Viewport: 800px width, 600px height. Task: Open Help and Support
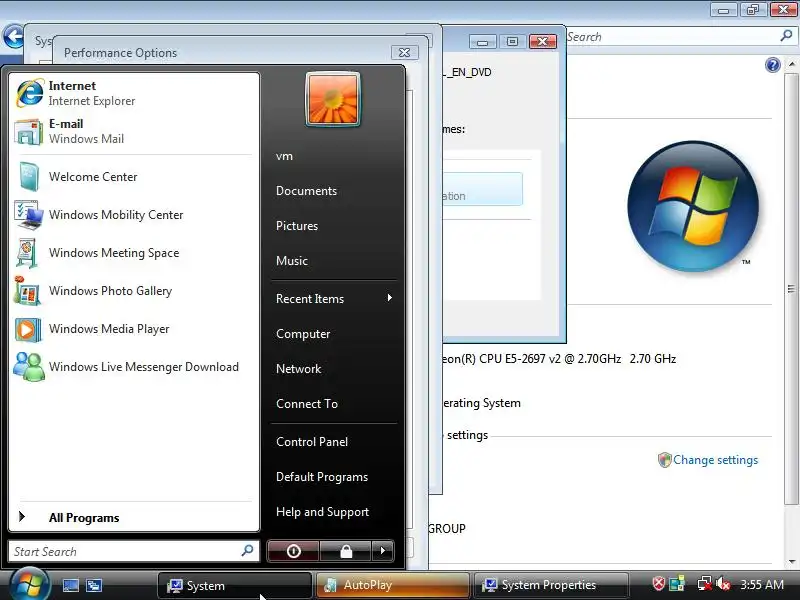tap(322, 512)
